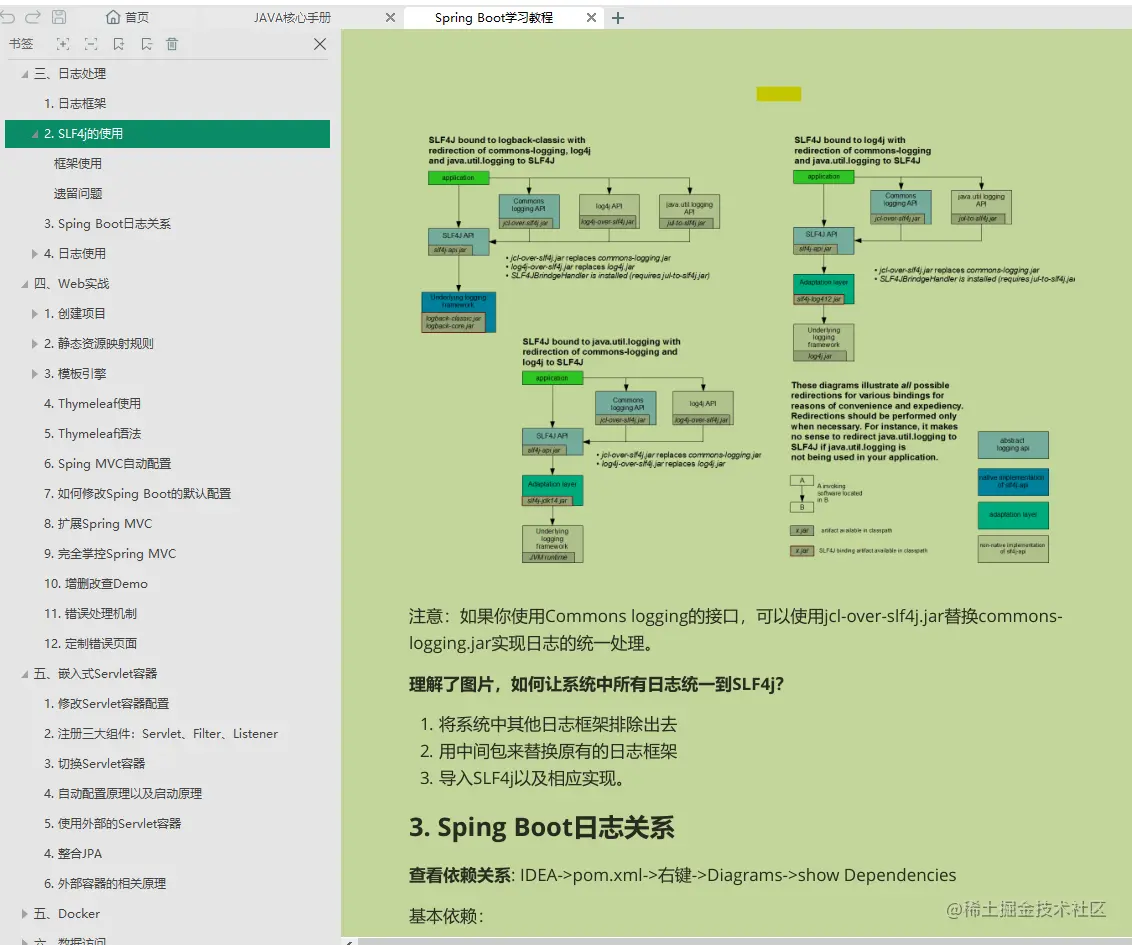Click the SLF4J logback-classic diagram

point(570,235)
